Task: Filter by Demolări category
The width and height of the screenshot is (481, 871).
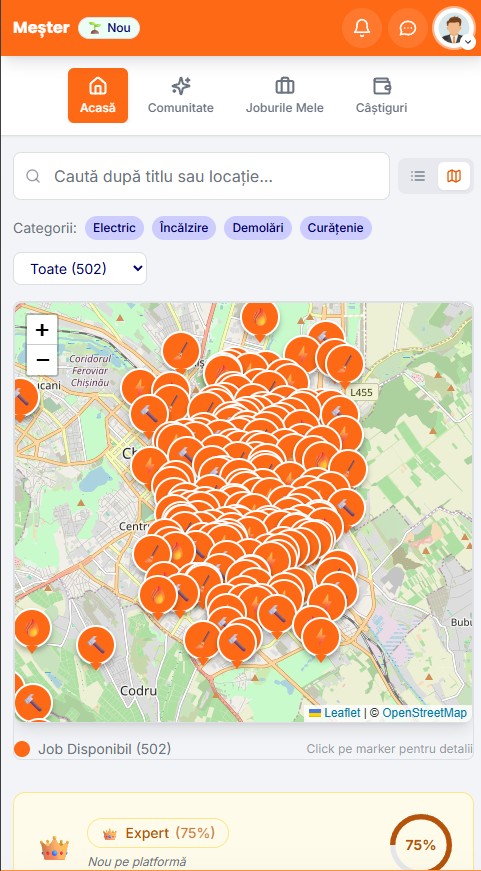Action: point(258,228)
